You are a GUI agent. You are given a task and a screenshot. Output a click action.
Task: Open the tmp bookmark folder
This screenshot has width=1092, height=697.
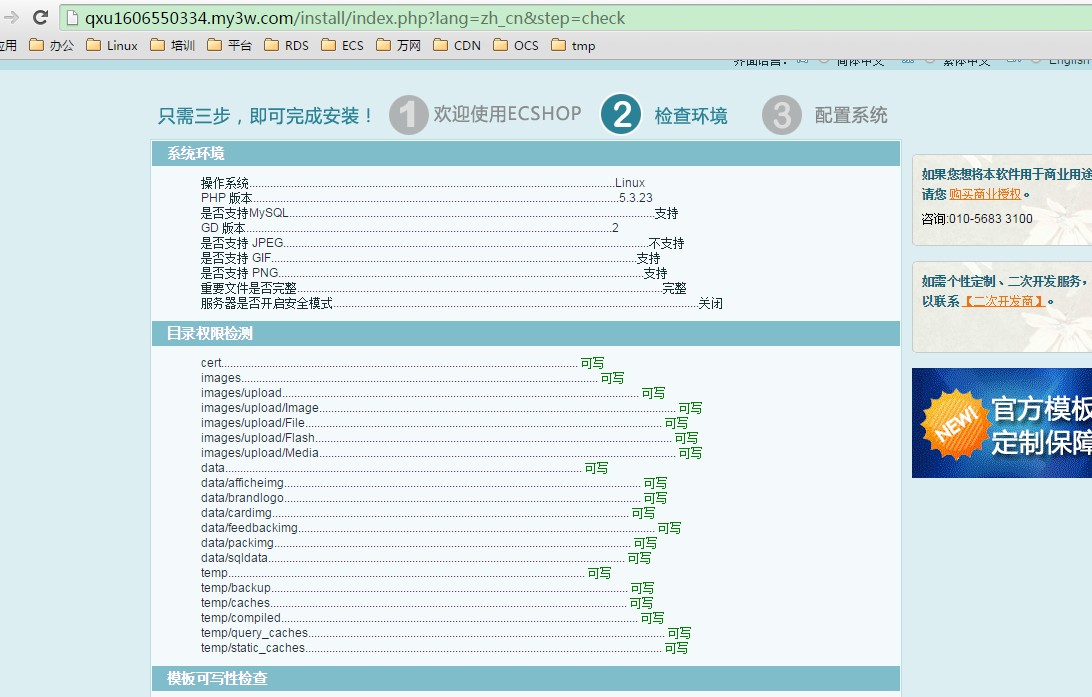(573, 45)
